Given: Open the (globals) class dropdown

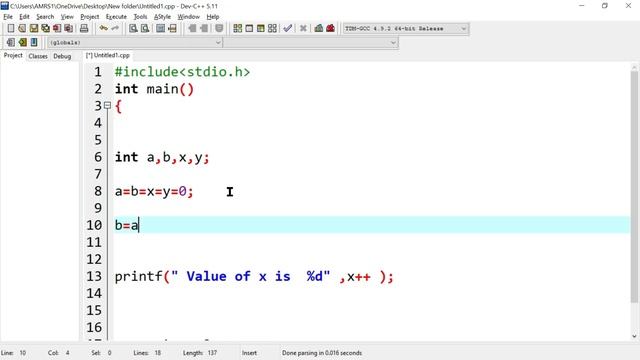Looking at the screenshot, I should (135, 42).
